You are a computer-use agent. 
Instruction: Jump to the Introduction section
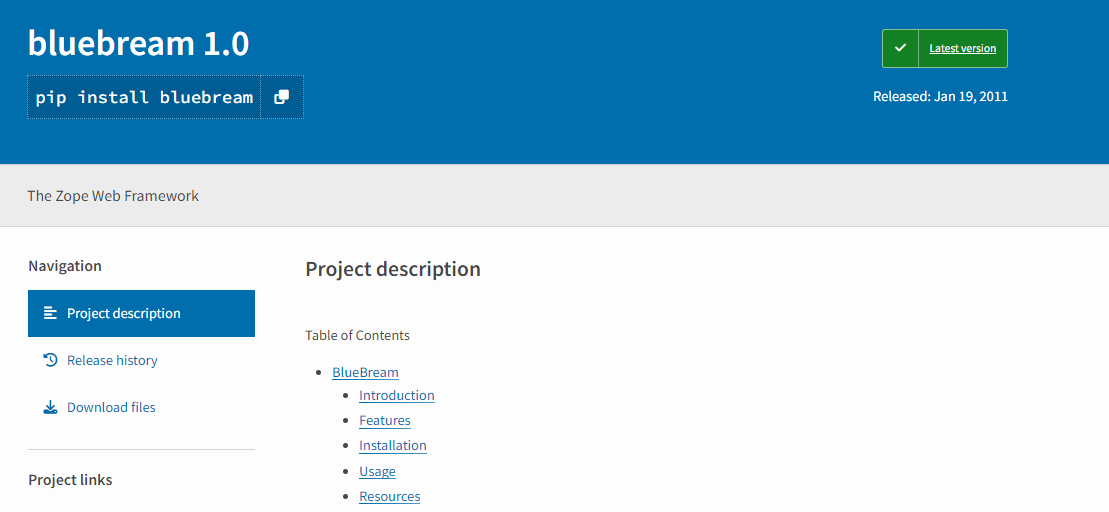pos(396,395)
